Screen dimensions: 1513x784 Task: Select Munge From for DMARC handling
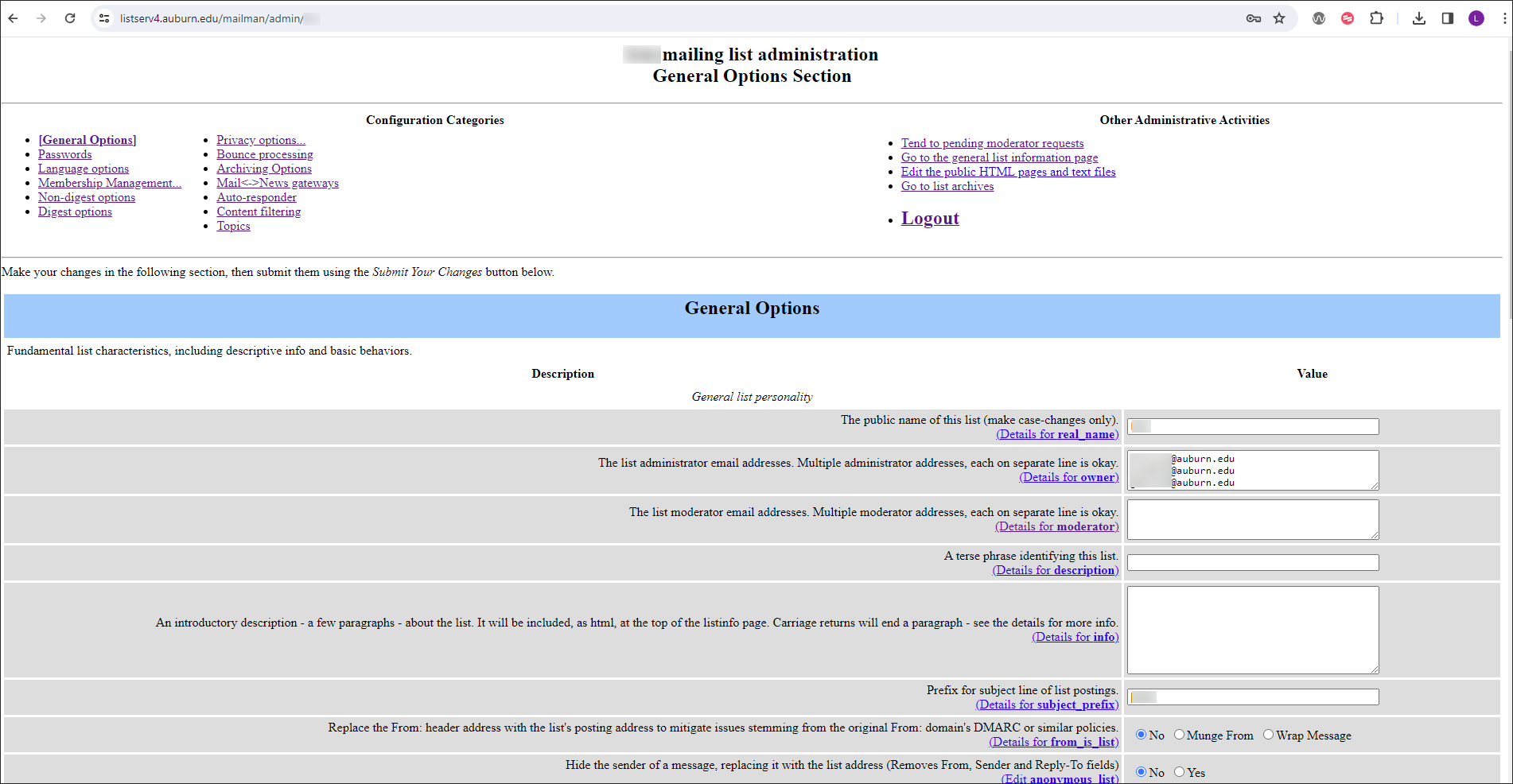pyautogui.click(x=1179, y=735)
